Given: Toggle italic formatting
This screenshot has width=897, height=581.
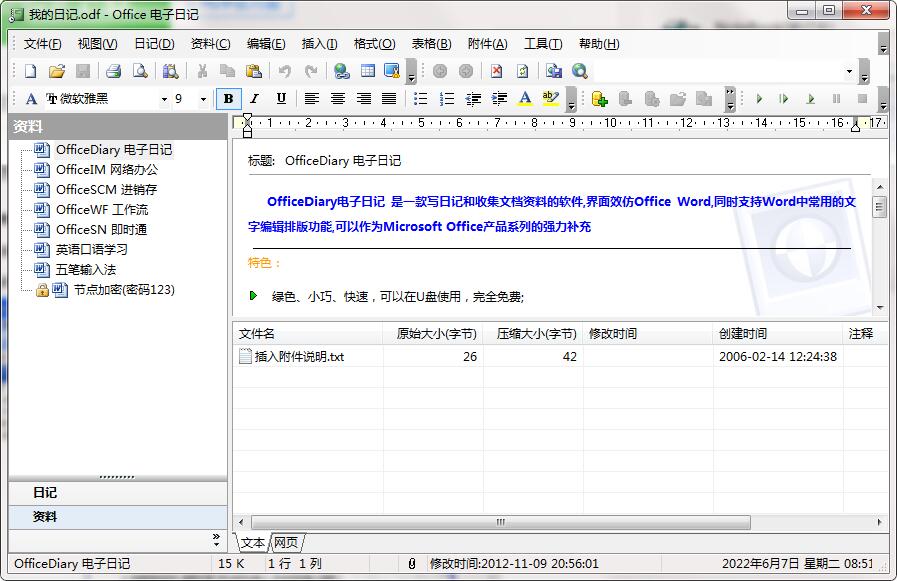Looking at the screenshot, I should coord(255,99).
